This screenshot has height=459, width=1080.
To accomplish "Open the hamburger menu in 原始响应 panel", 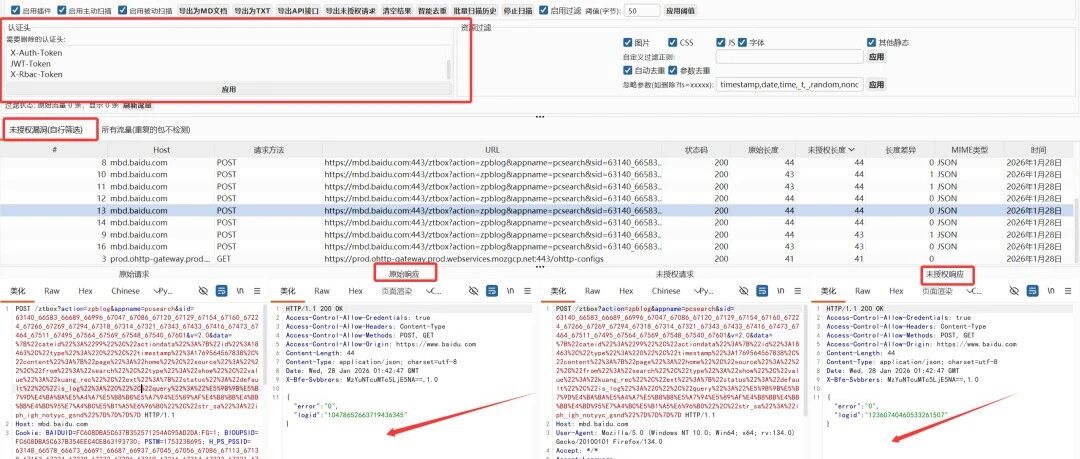I will [x=527, y=291].
